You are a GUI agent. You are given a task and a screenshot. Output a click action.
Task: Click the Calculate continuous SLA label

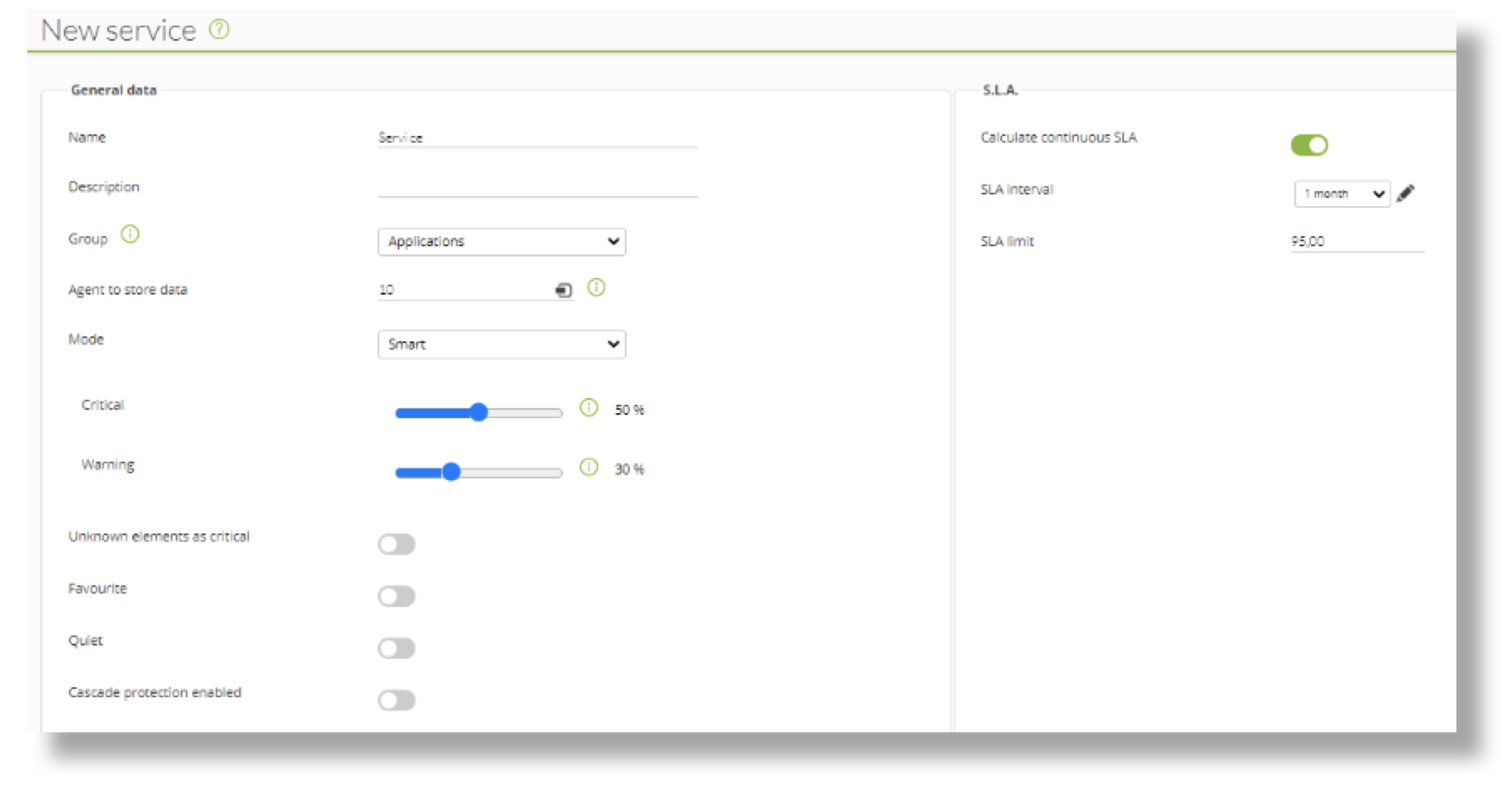[x=1059, y=137]
